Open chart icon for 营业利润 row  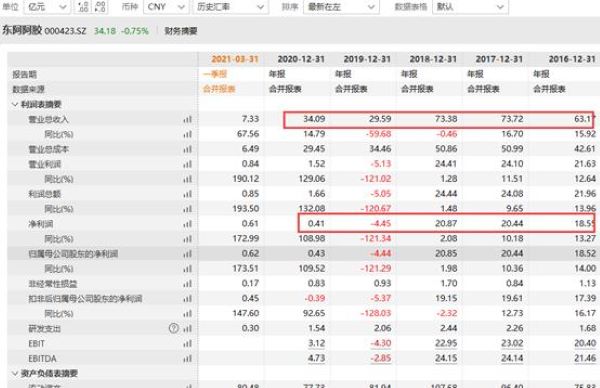click(x=188, y=164)
